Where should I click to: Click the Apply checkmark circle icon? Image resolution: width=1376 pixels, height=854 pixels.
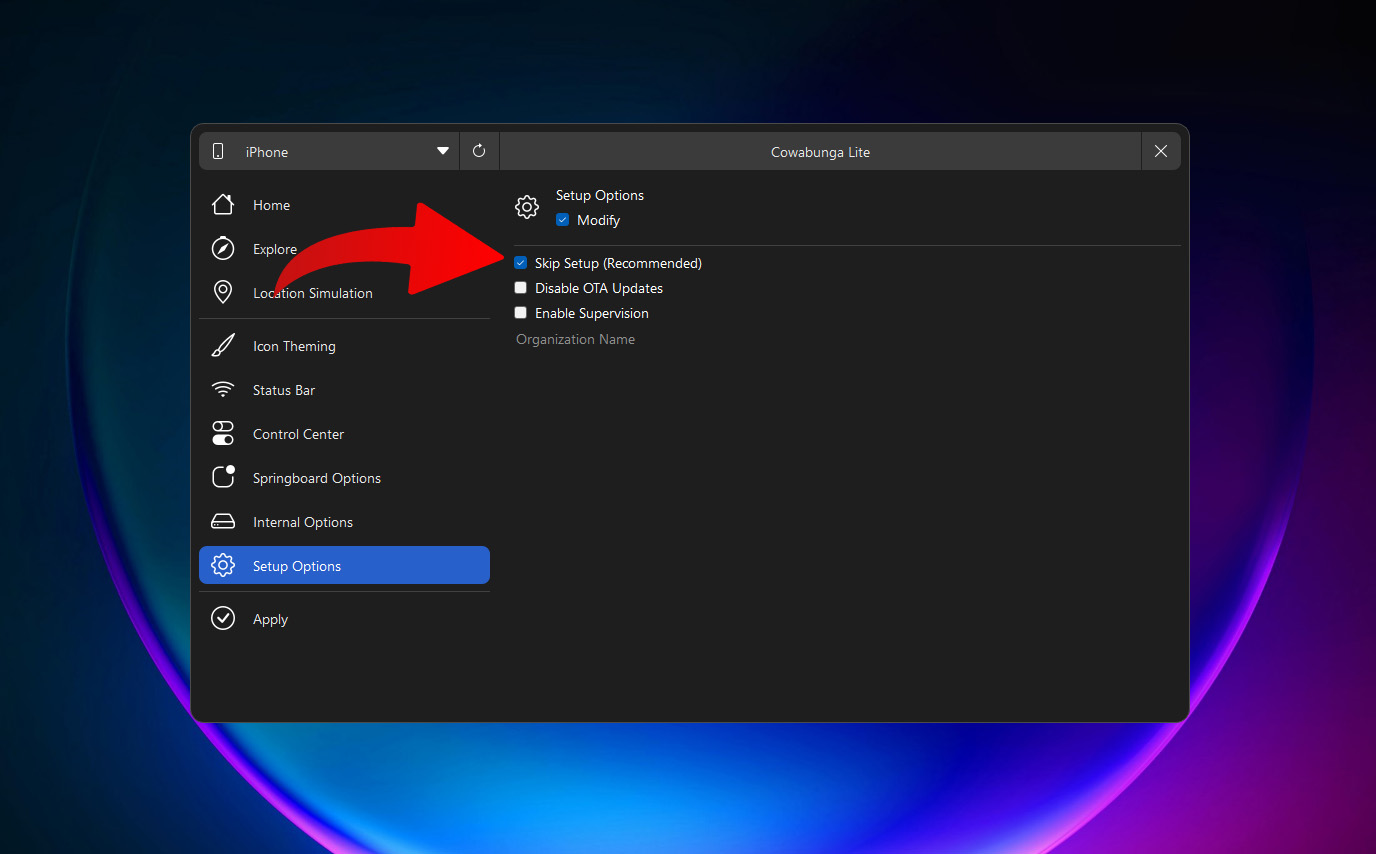tap(223, 619)
